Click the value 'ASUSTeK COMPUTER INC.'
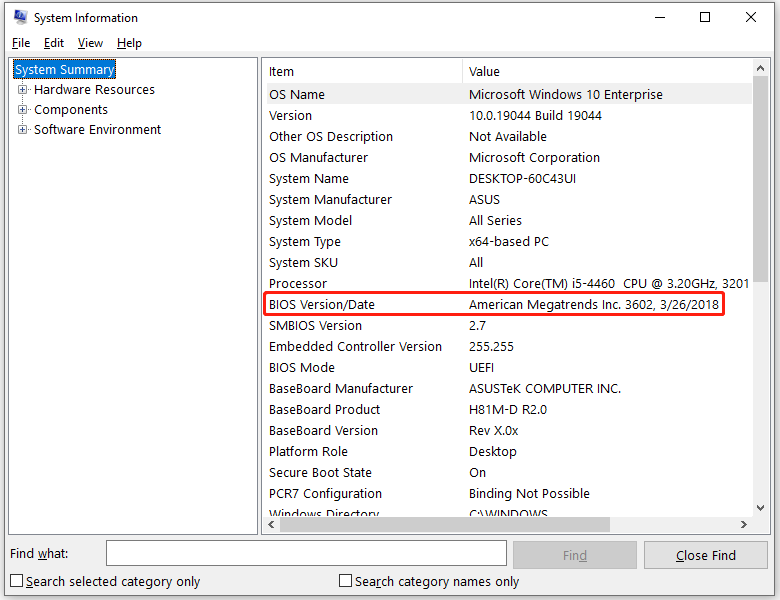This screenshot has width=780, height=600. (545, 388)
